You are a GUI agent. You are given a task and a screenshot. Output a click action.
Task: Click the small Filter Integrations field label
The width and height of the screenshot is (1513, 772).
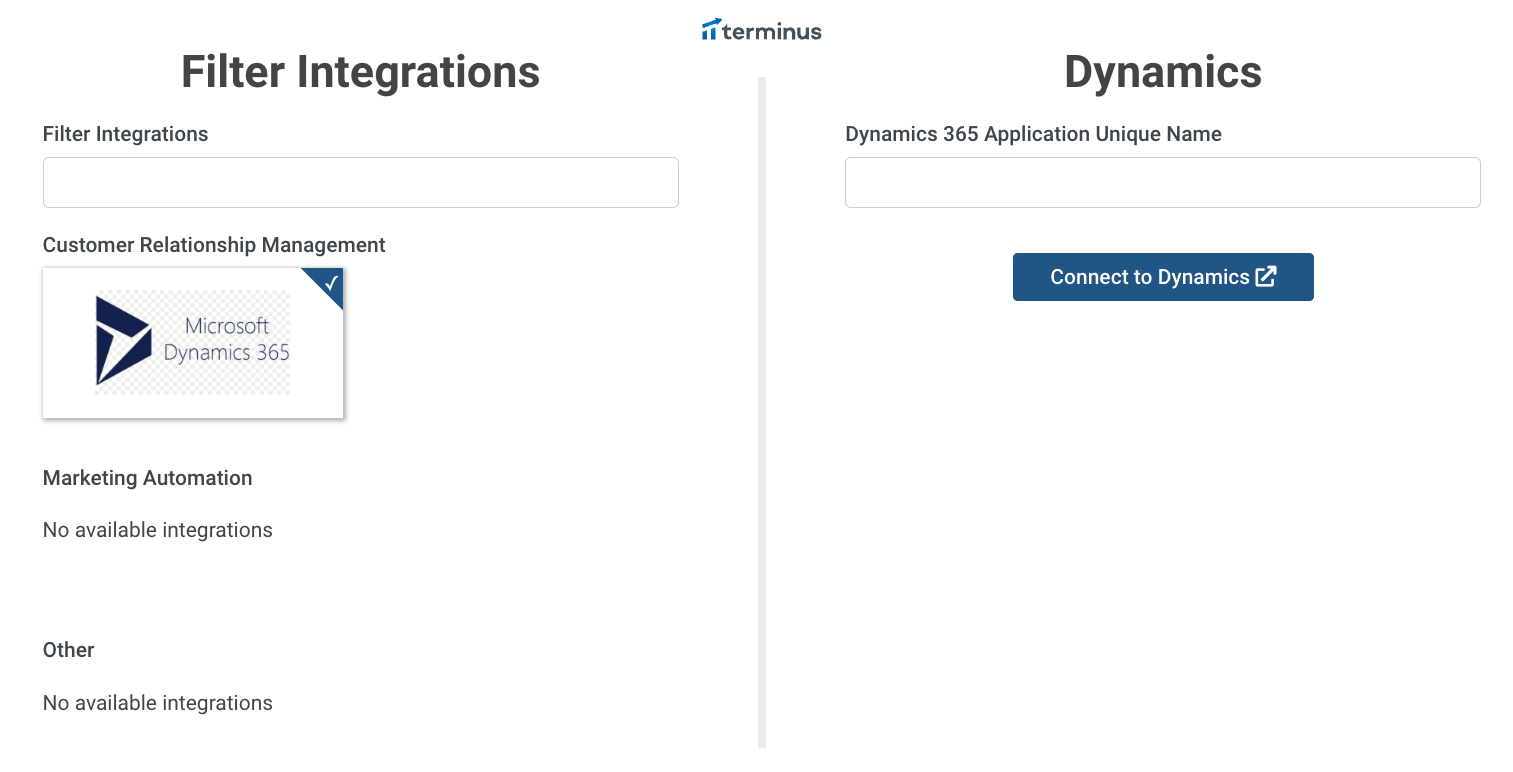126,134
